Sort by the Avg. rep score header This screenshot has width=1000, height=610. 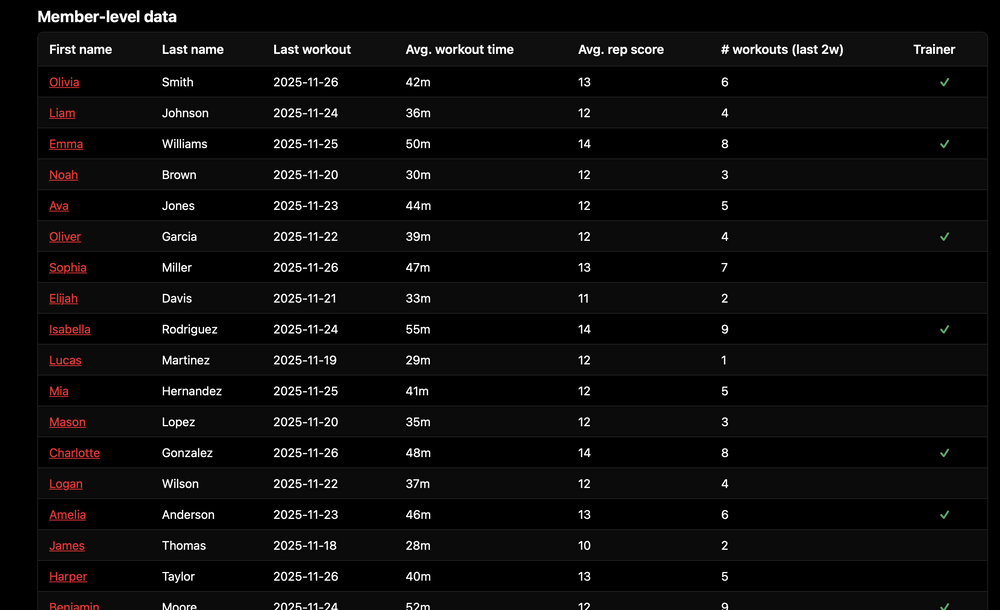(x=620, y=50)
